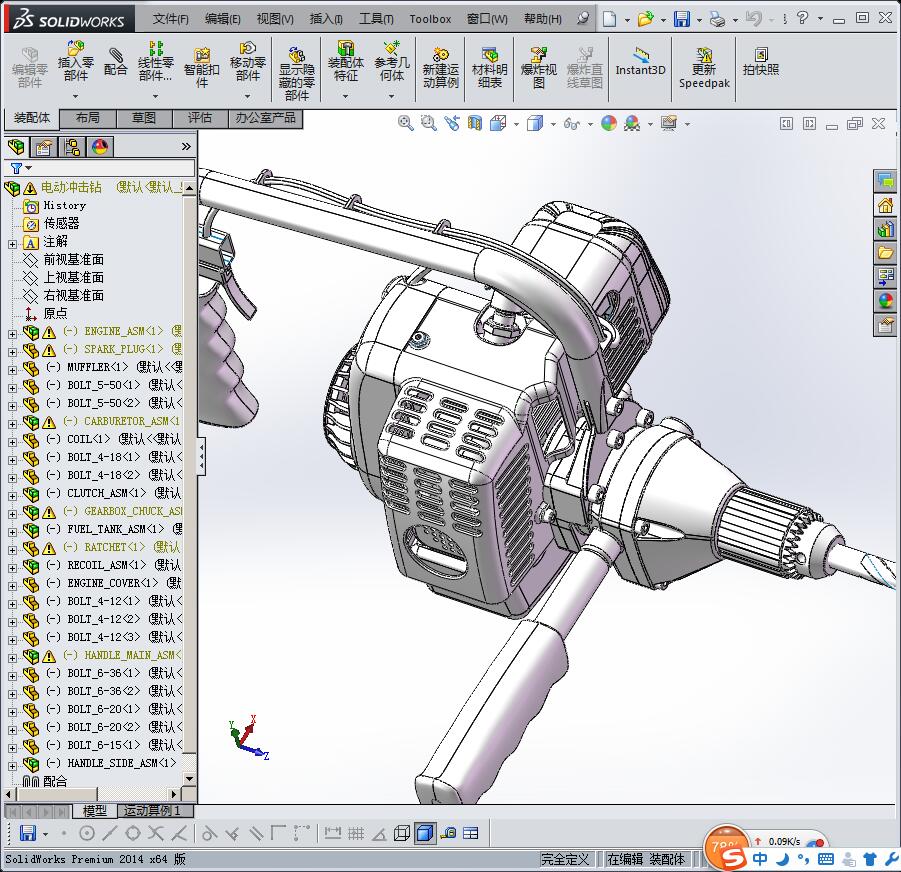Click the Zoom to Fit magnifier icon
Screen dimensions: 901x872
click(x=405, y=123)
